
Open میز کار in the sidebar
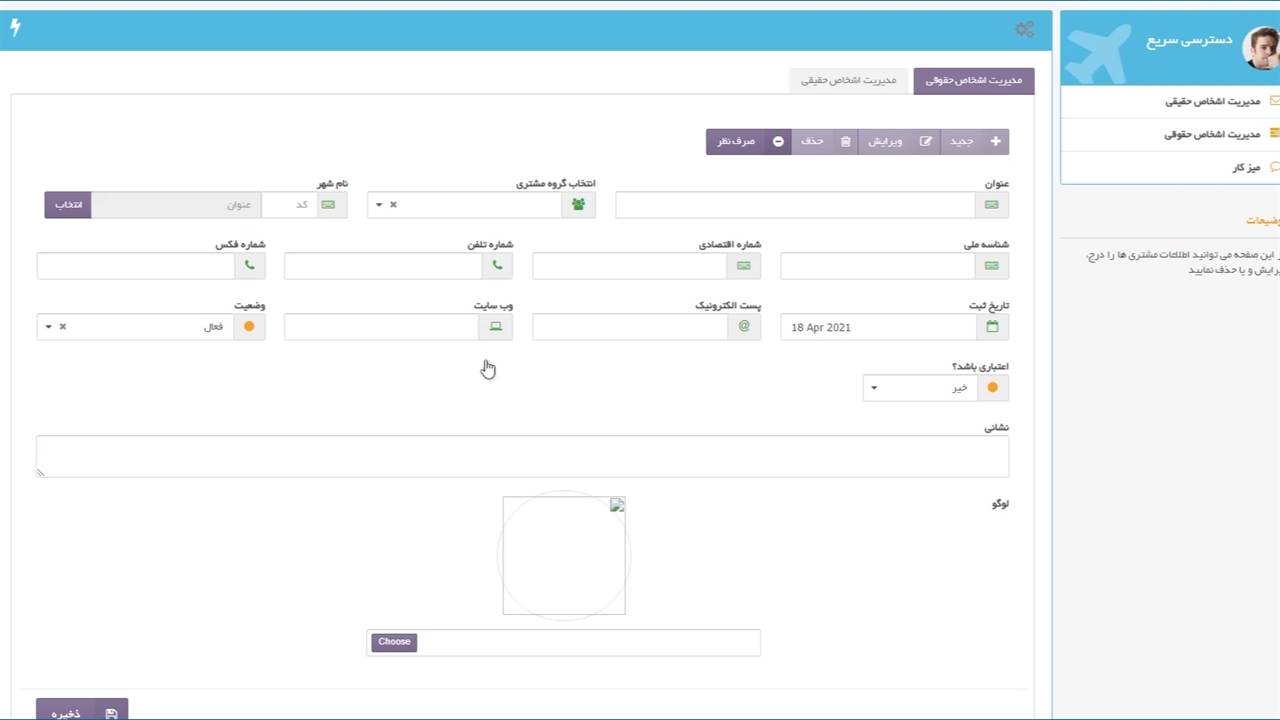click(1245, 168)
